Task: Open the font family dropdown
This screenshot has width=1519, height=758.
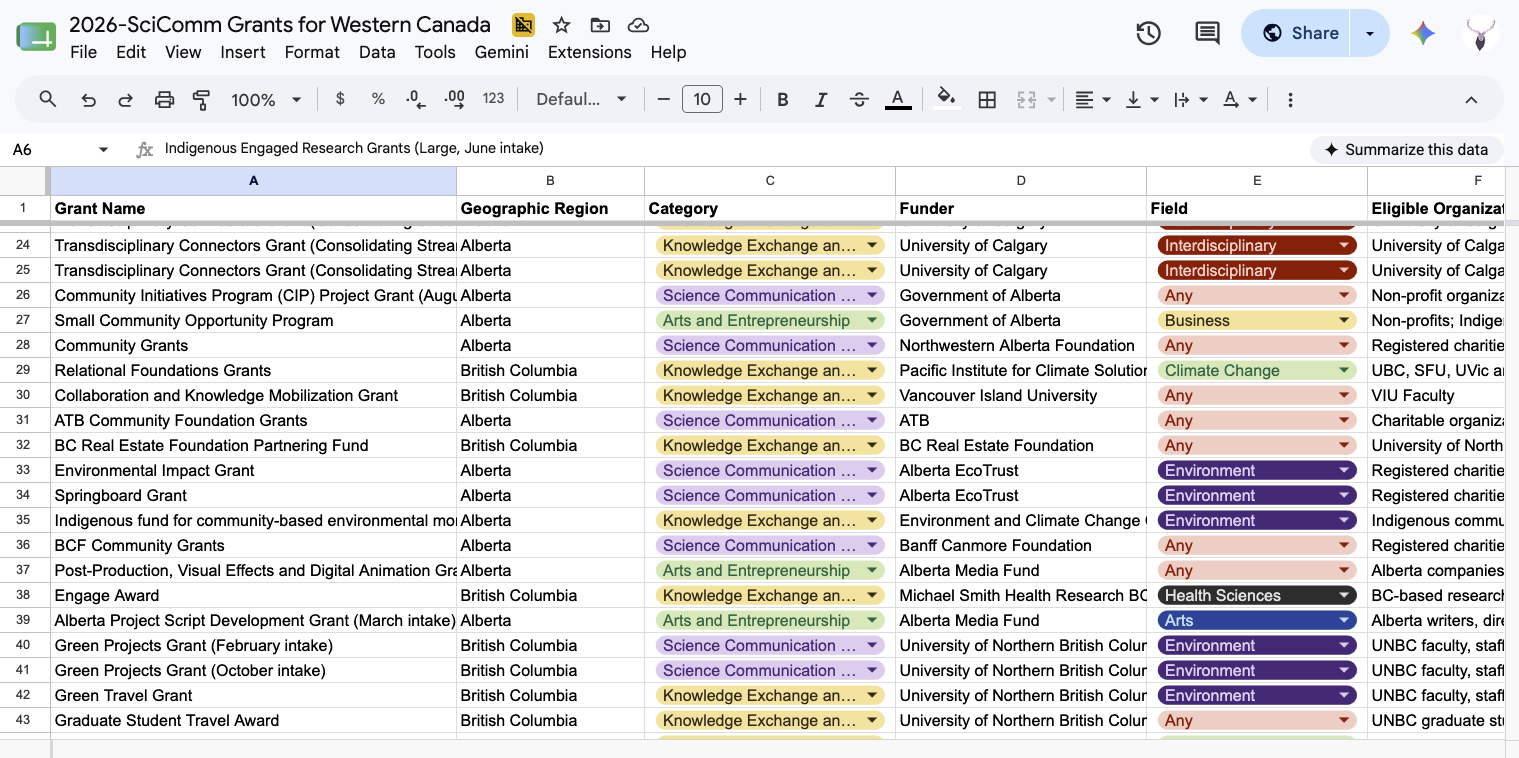Action: click(581, 99)
